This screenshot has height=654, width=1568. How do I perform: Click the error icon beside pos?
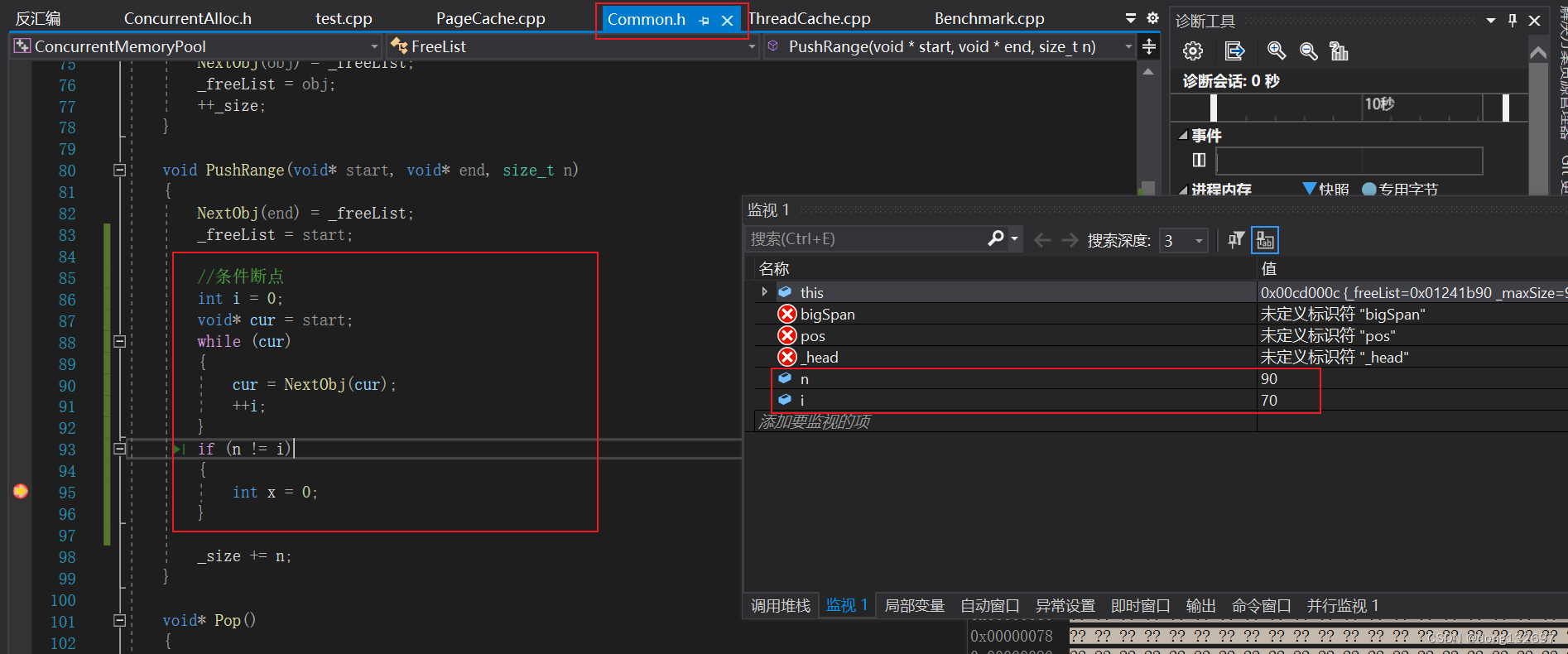point(787,335)
